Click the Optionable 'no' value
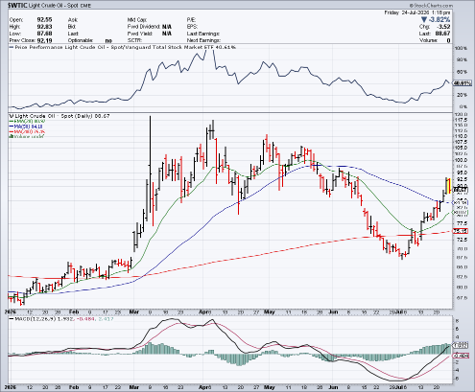The width and height of the screenshot is (475, 392). (x=108, y=41)
